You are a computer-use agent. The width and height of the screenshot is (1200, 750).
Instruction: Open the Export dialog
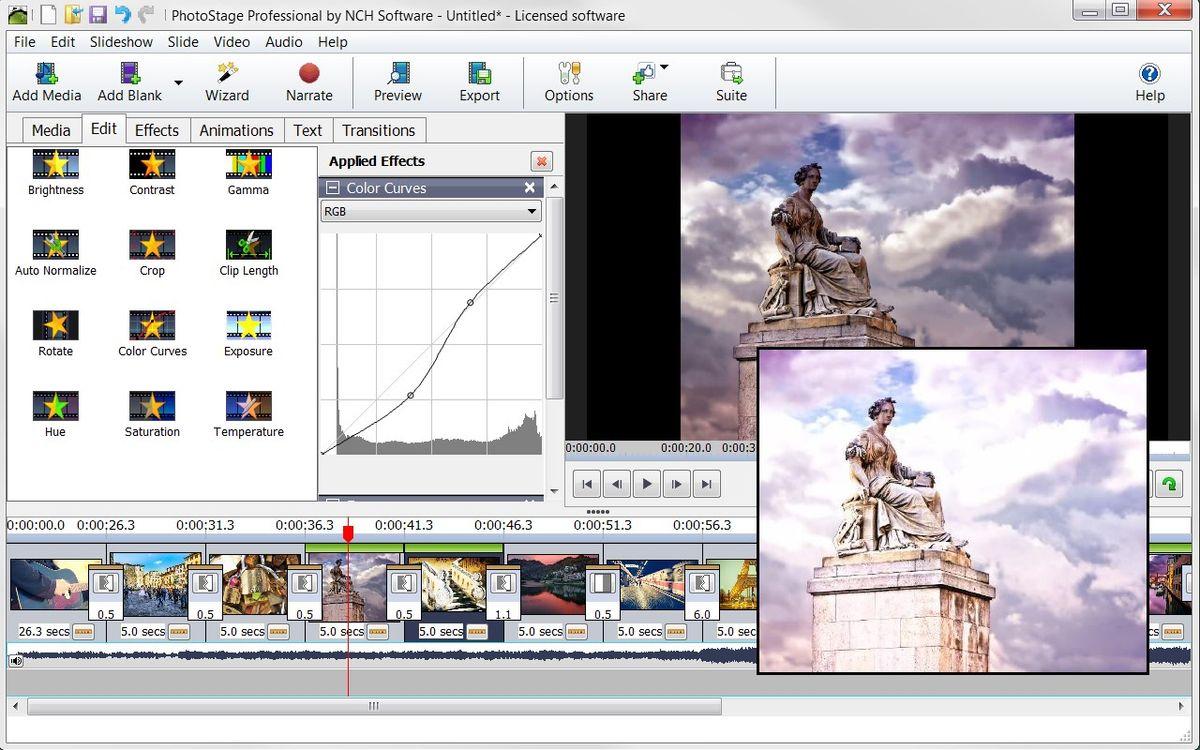point(479,82)
